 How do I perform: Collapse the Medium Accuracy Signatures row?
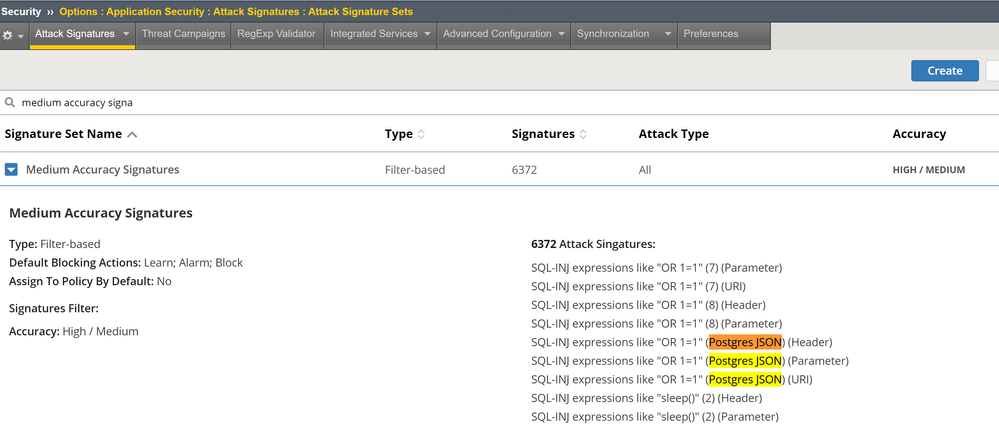point(12,170)
